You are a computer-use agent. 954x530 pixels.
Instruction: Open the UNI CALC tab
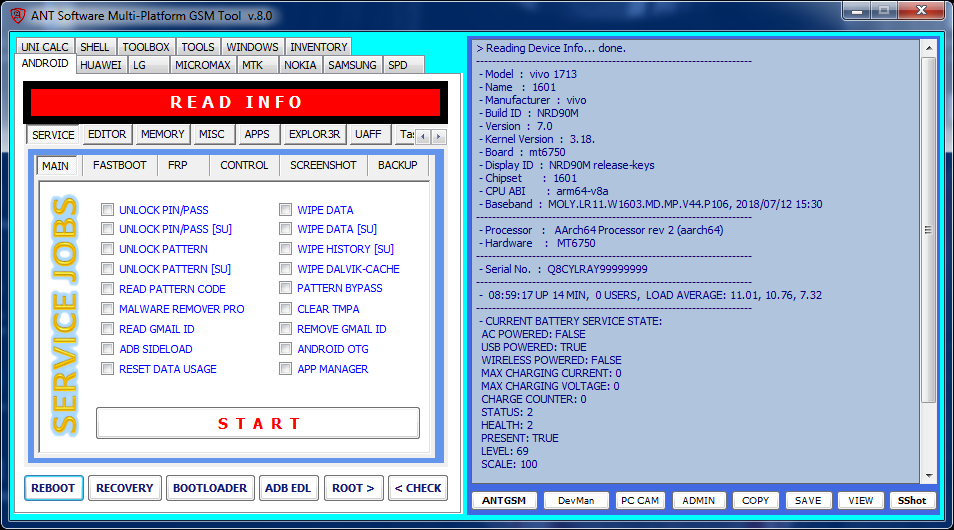click(x=45, y=47)
